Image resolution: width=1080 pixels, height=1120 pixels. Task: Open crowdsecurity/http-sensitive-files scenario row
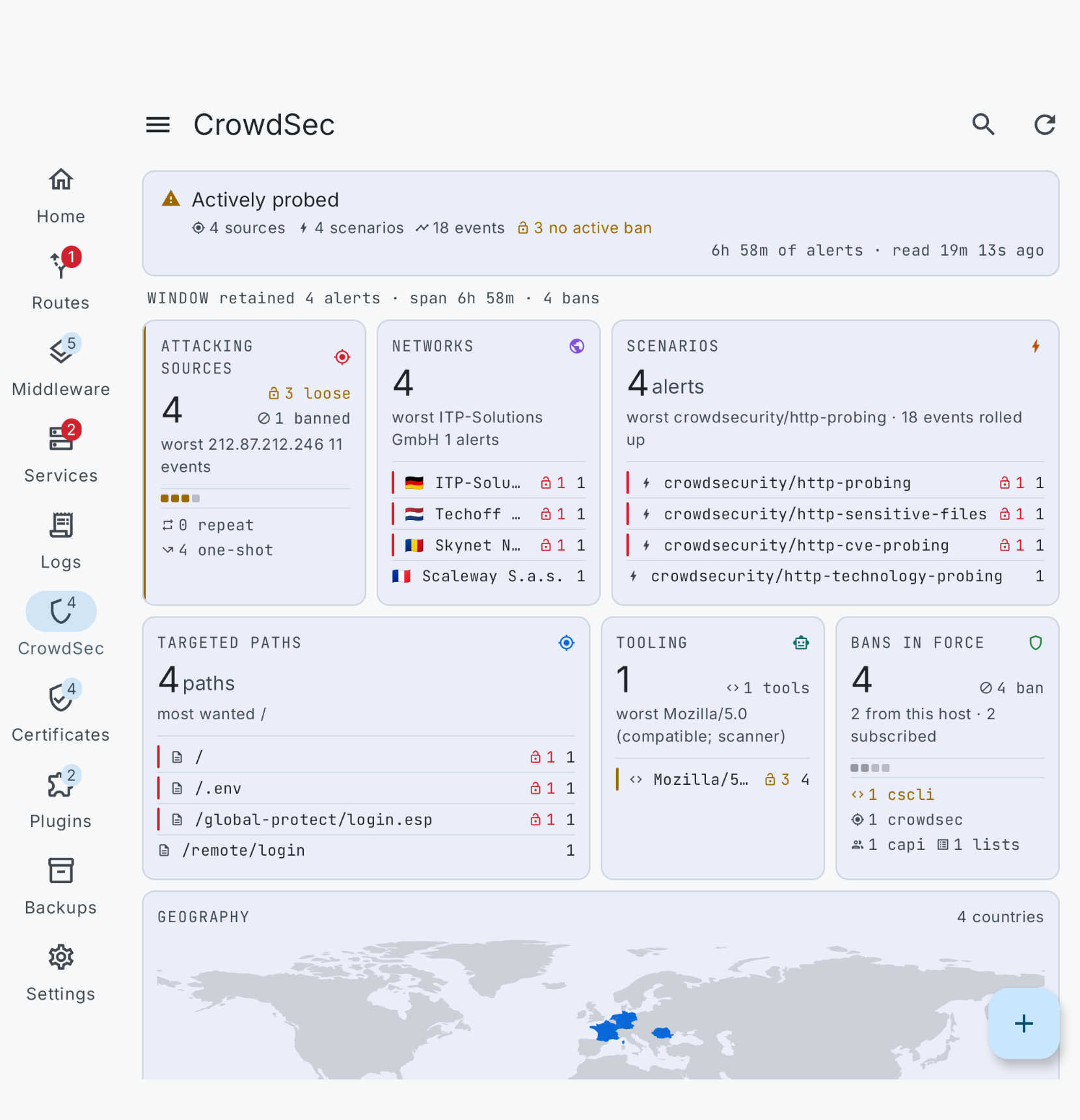pyautogui.click(x=835, y=514)
